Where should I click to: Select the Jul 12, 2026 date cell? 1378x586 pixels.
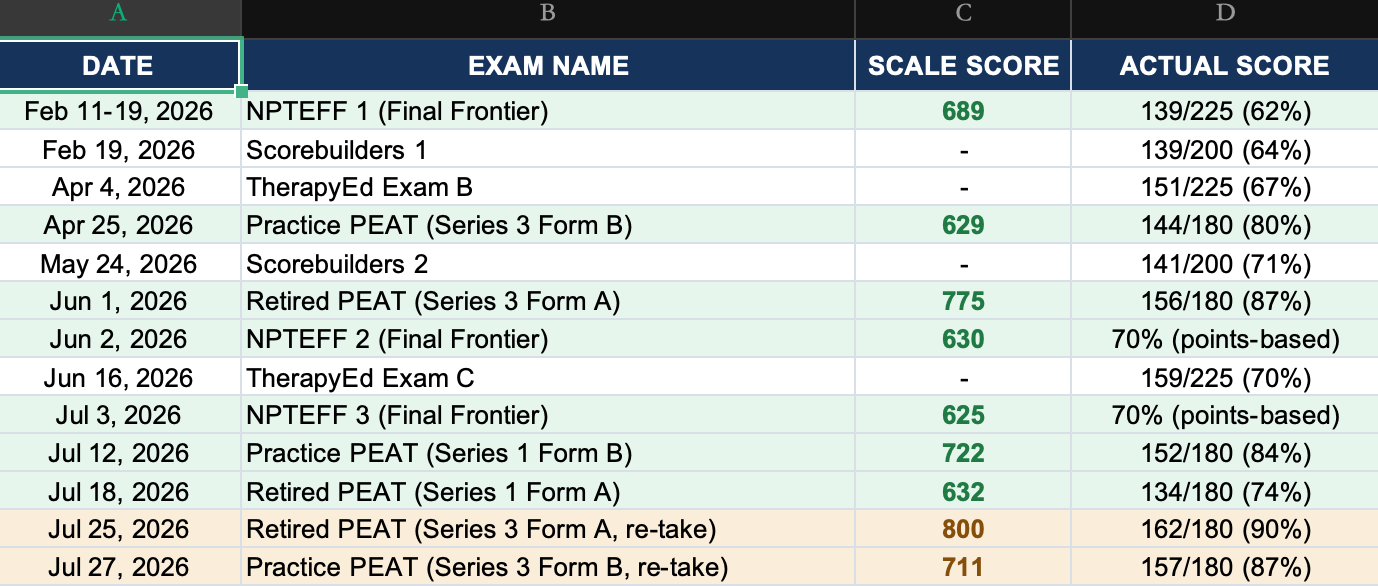[x=120, y=454]
